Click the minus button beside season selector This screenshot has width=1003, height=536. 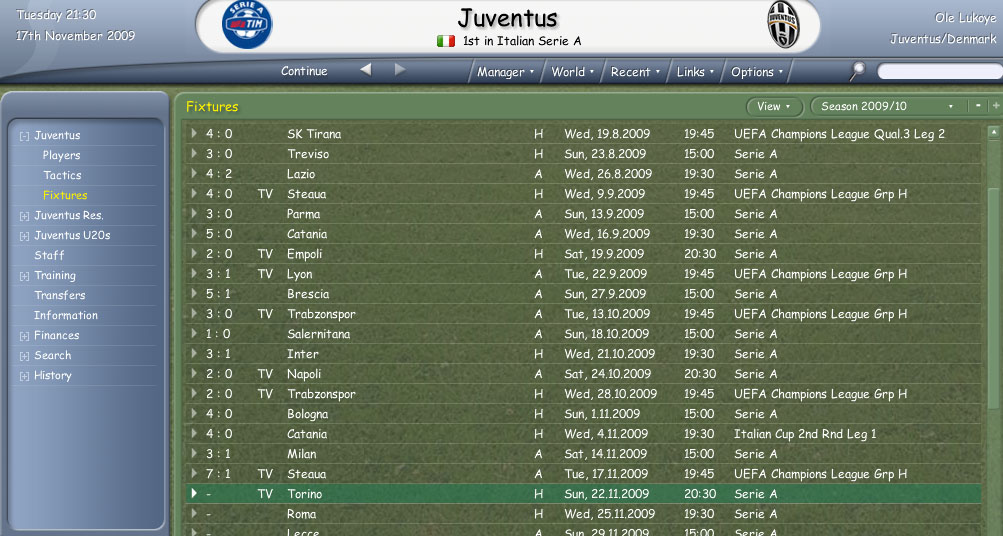(978, 106)
